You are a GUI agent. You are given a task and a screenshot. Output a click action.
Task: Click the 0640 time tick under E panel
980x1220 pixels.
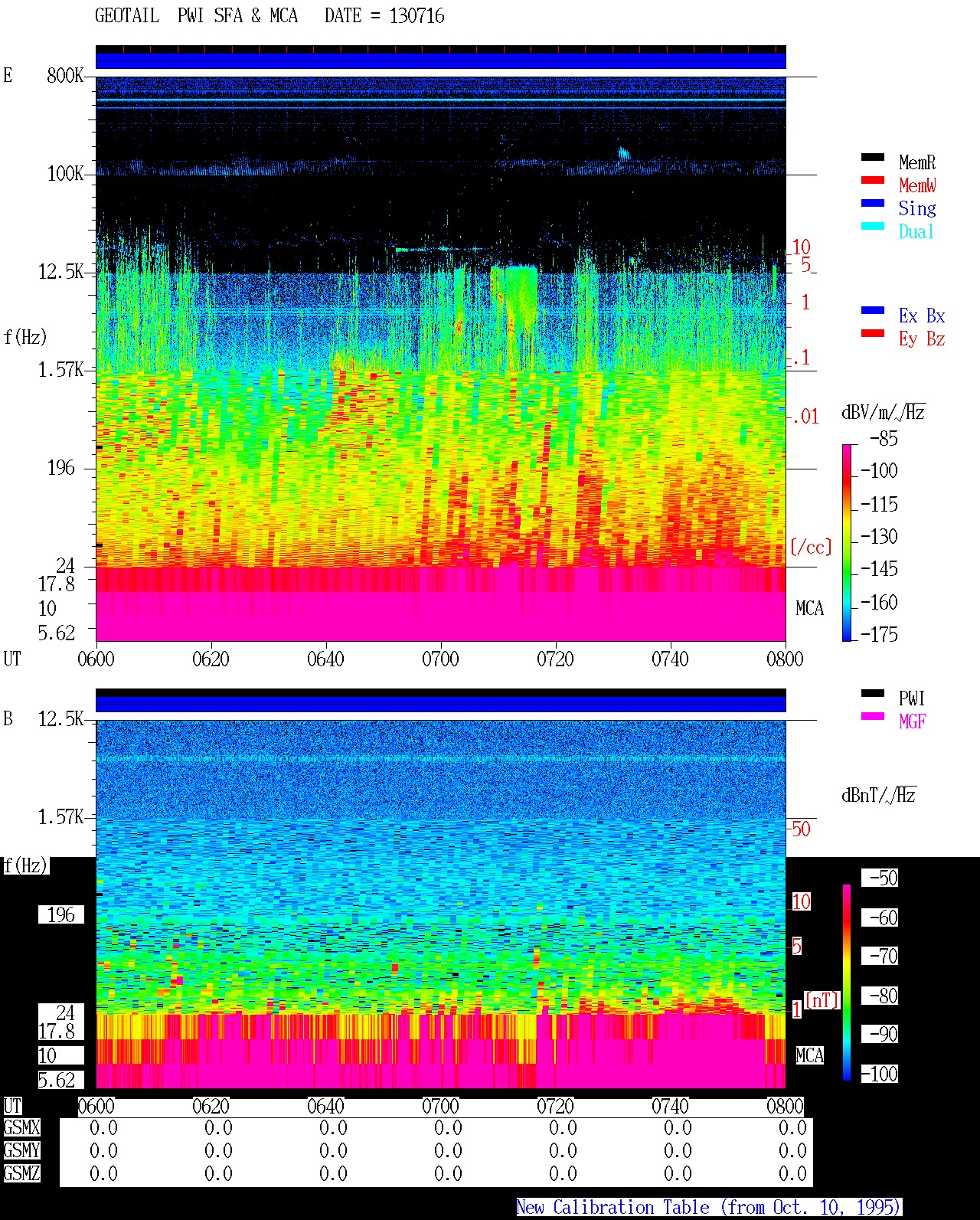pos(325,659)
